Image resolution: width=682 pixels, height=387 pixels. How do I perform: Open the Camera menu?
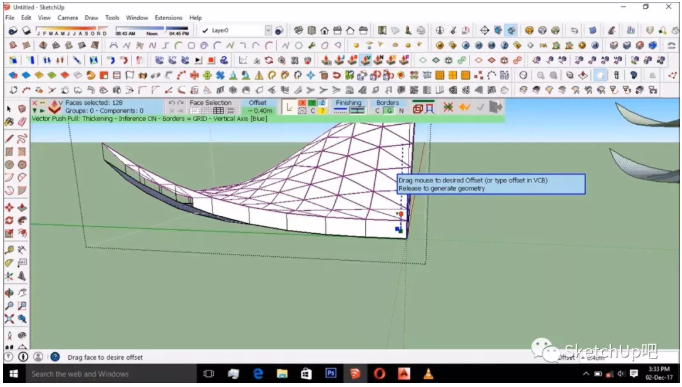(68, 18)
